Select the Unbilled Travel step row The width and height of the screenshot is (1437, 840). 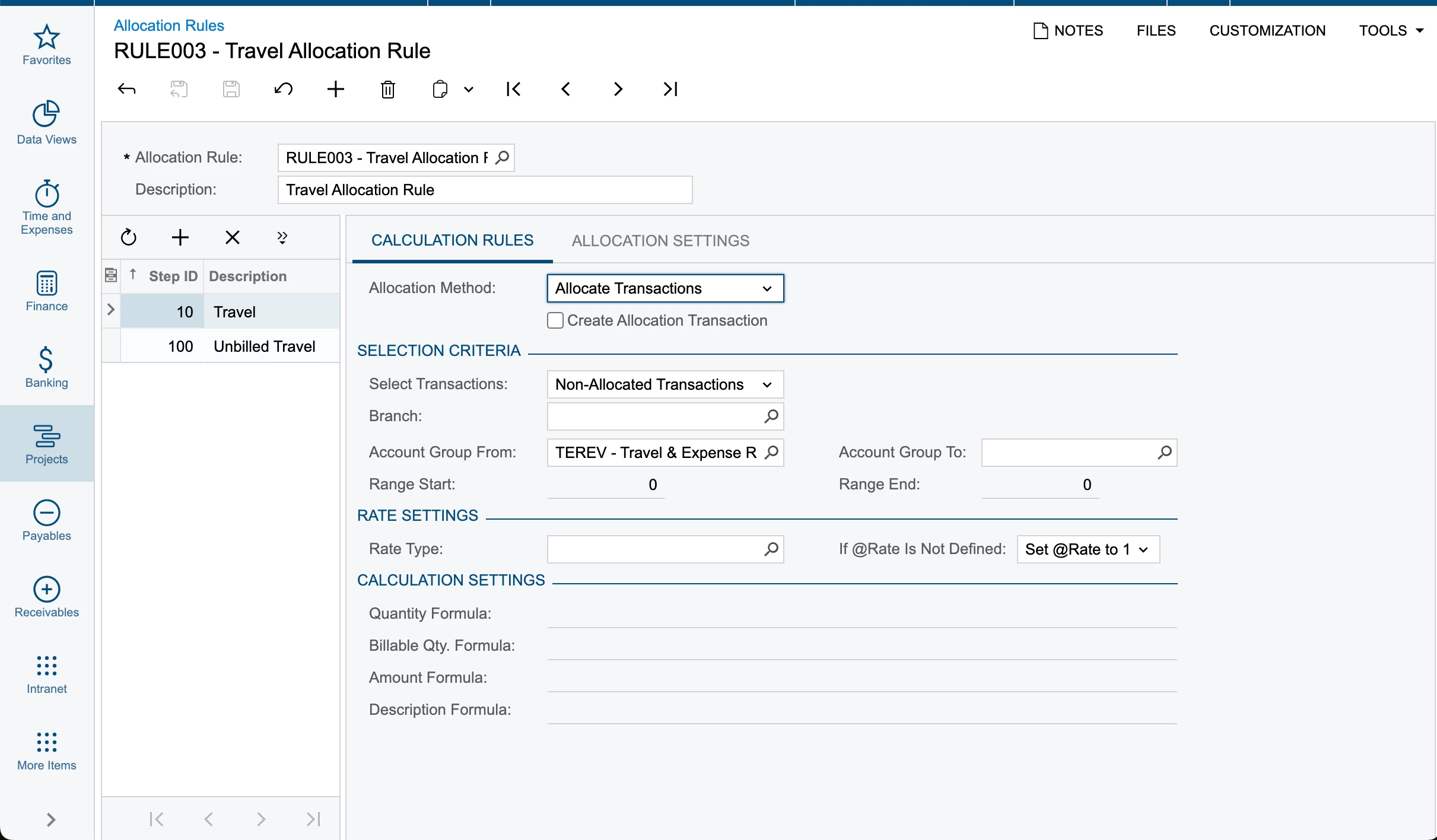[264, 346]
